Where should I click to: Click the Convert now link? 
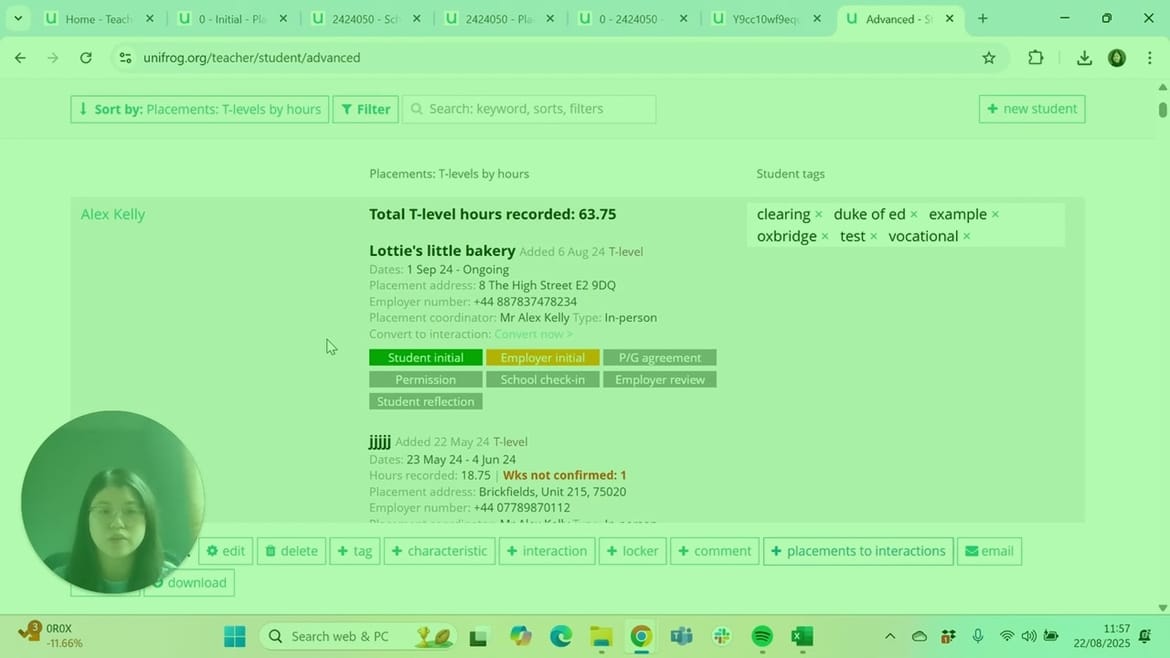[x=533, y=334]
